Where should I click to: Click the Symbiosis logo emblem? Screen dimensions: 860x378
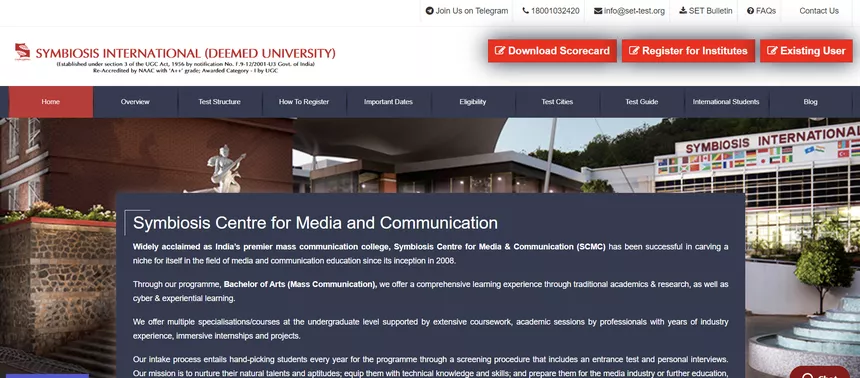point(22,51)
